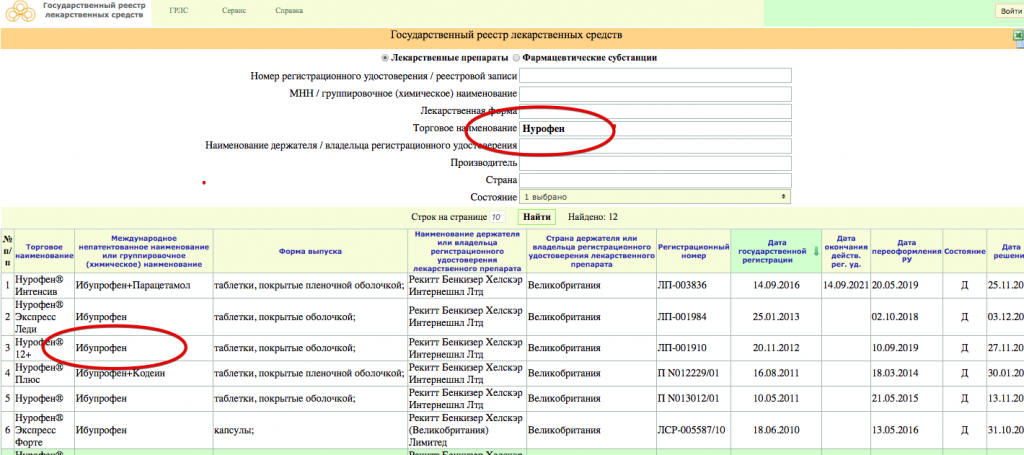The height and width of the screenshot is (455, 1024).
Task: Export results via the Excel icon
Action: pyautogui.click(x=1018, y=37)
